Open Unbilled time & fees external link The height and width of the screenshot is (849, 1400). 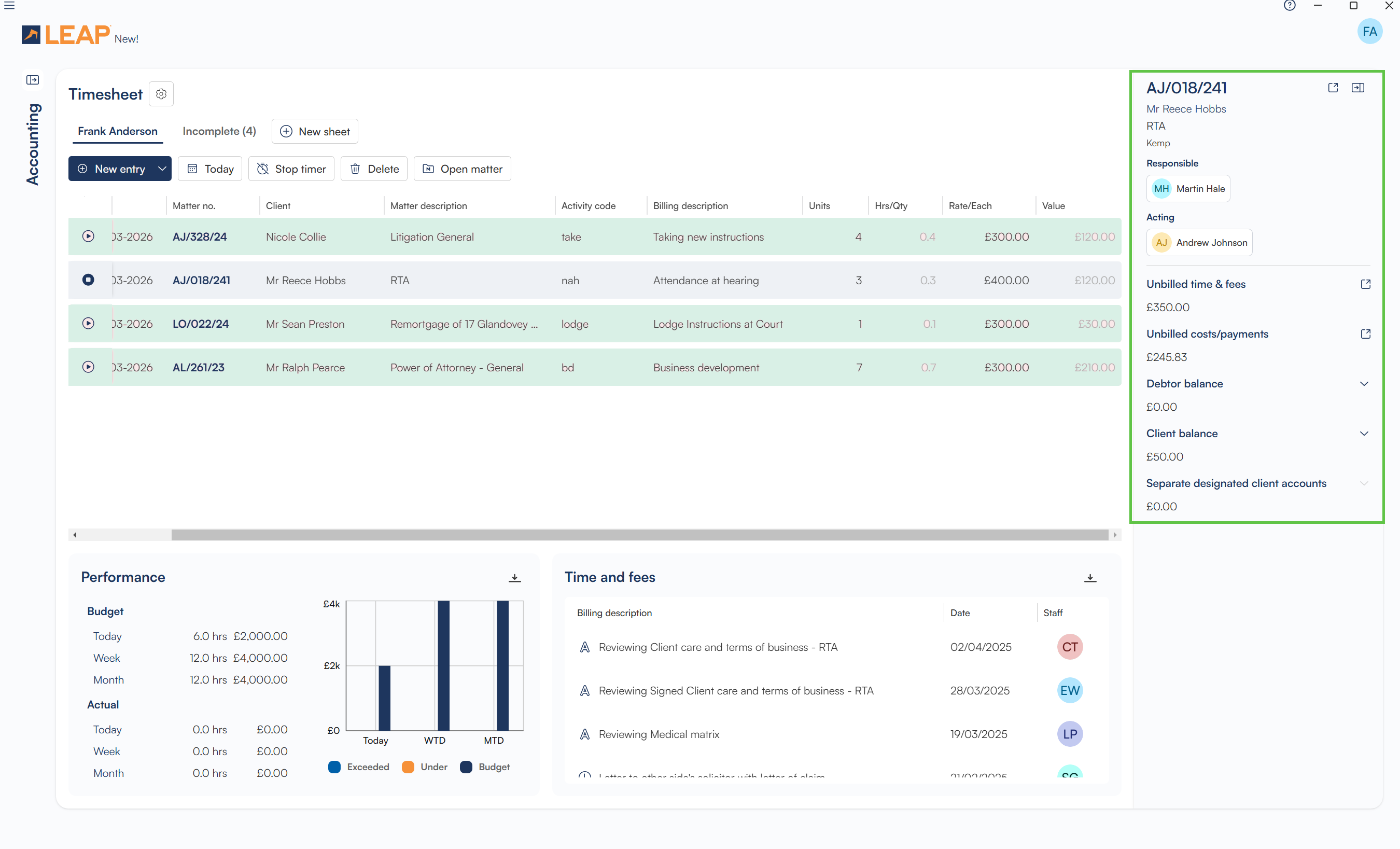(x=1365, y=284)
